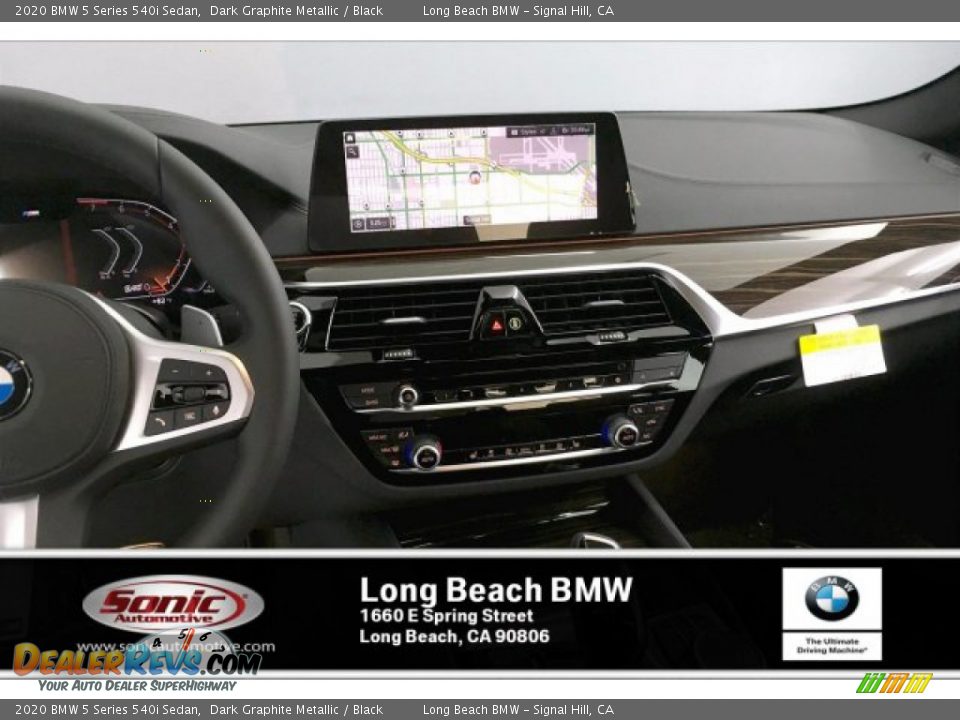Tap the compass icon at the map's bottom corner

[358, 222]
